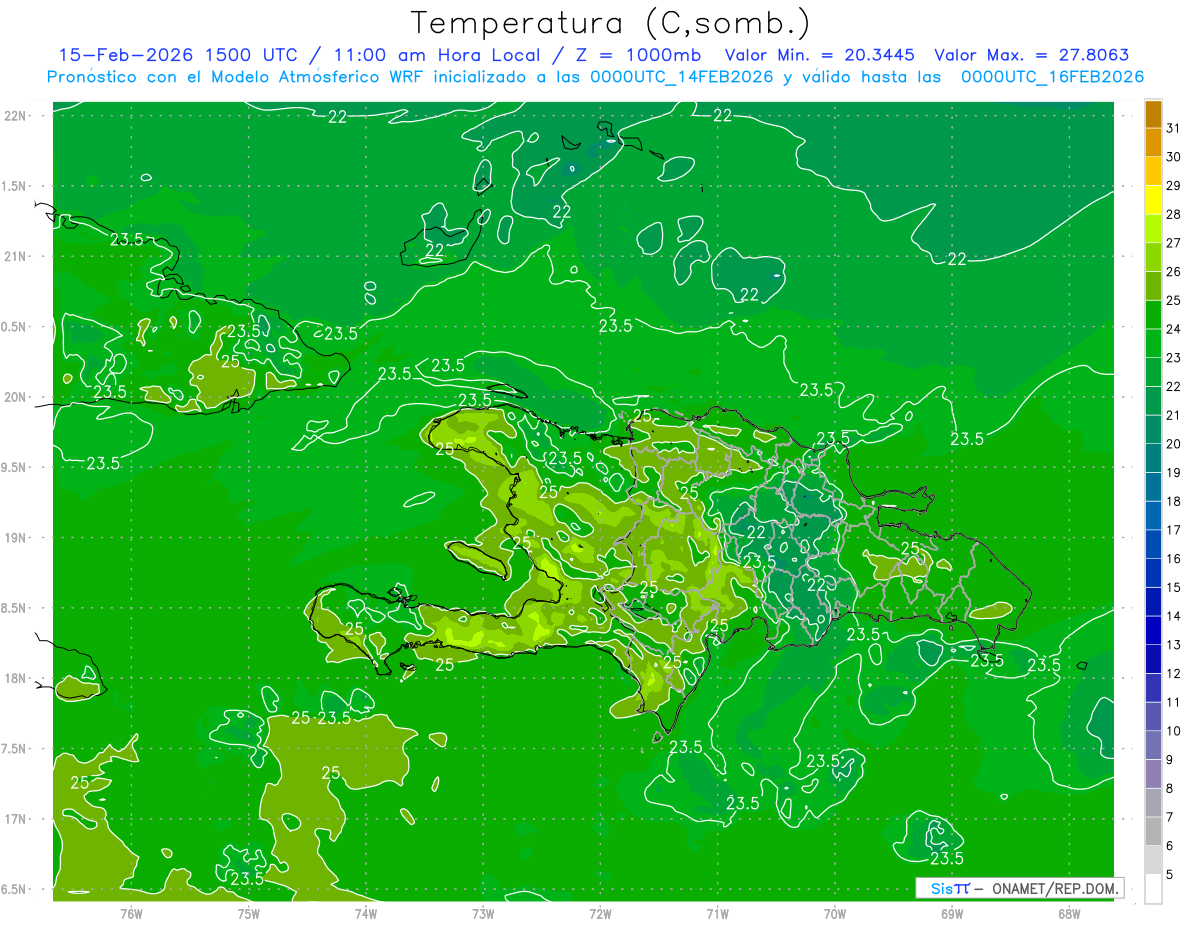Image resolution: width=1200 pixels, height=927 pixels.
Task: Pick the gray swatch between 6 and 7
Action: 1153,831
